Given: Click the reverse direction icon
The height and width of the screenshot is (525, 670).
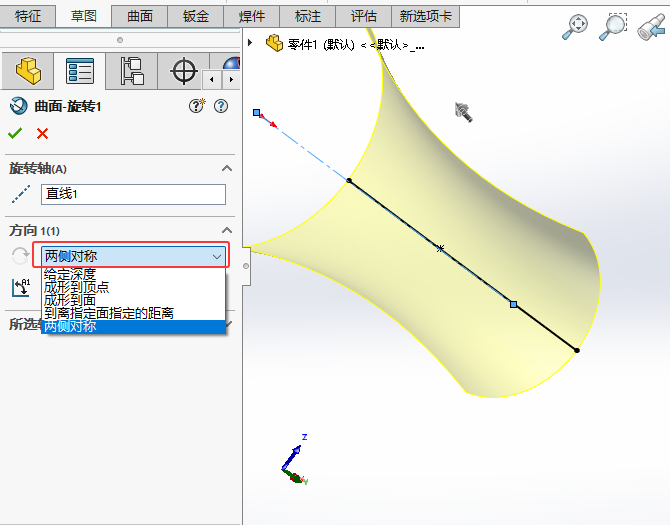Looking at the screenshot, I should click(20, 256).
